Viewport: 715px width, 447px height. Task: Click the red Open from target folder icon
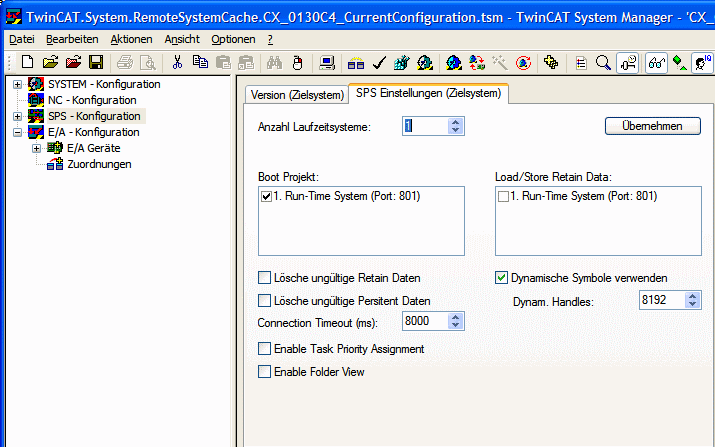(x=73, y=62)
